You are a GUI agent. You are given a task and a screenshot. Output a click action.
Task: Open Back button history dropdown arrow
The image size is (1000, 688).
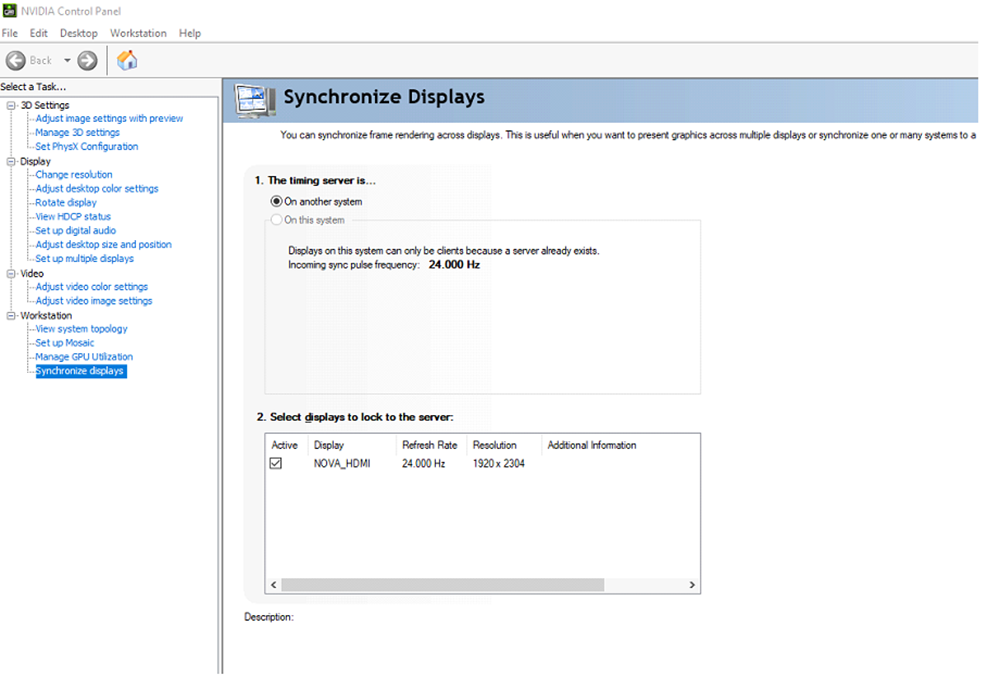[x=67, y=61]
